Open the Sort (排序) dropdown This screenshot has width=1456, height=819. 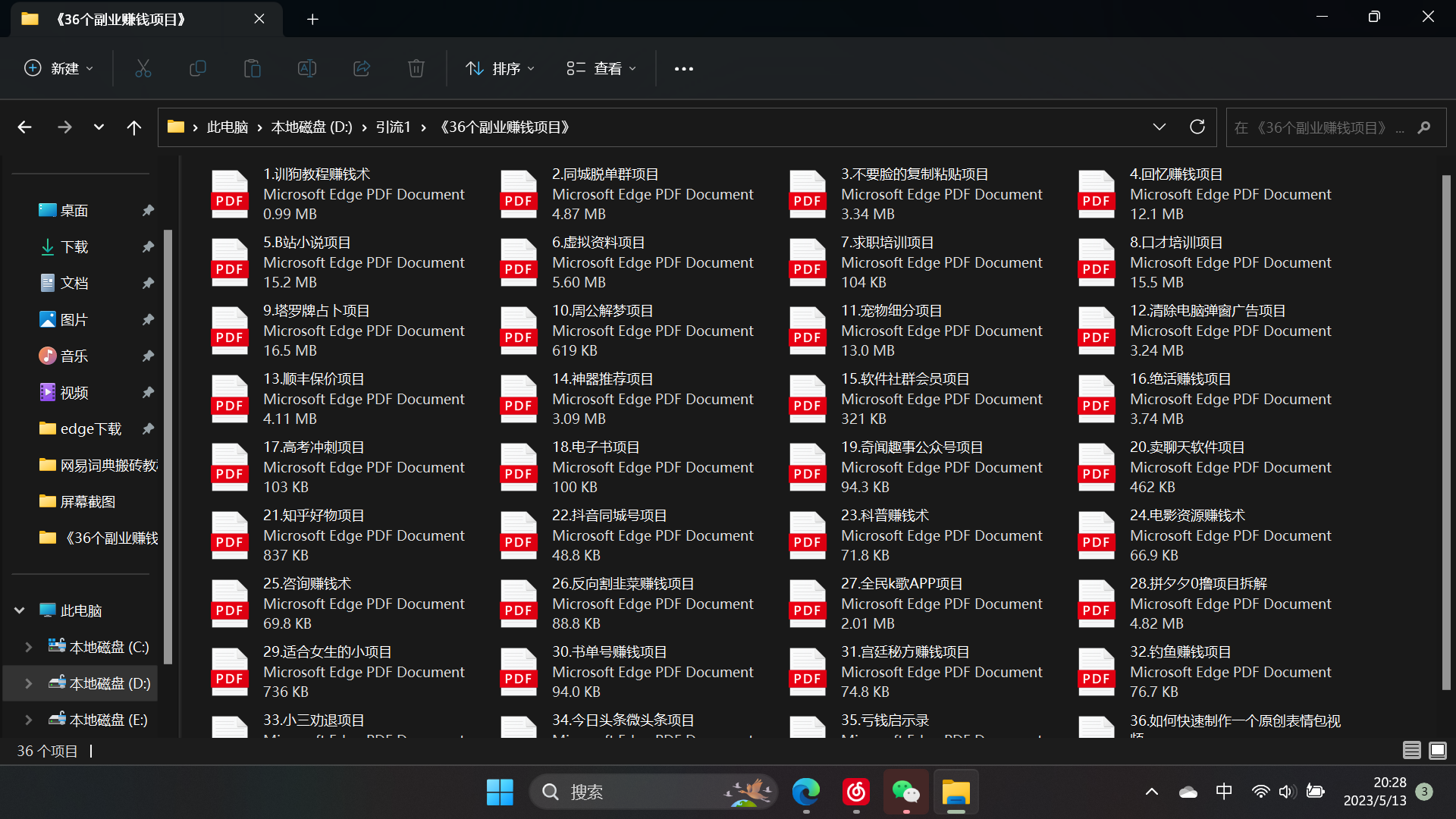[500, 68]
